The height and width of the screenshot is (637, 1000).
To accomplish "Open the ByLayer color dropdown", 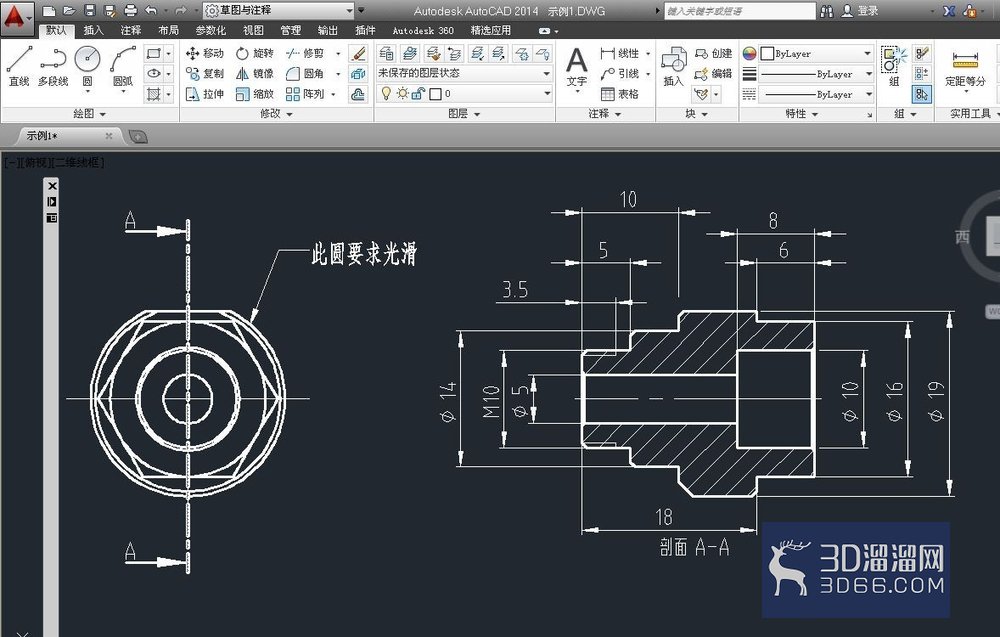I will click(x=816, y=54).
